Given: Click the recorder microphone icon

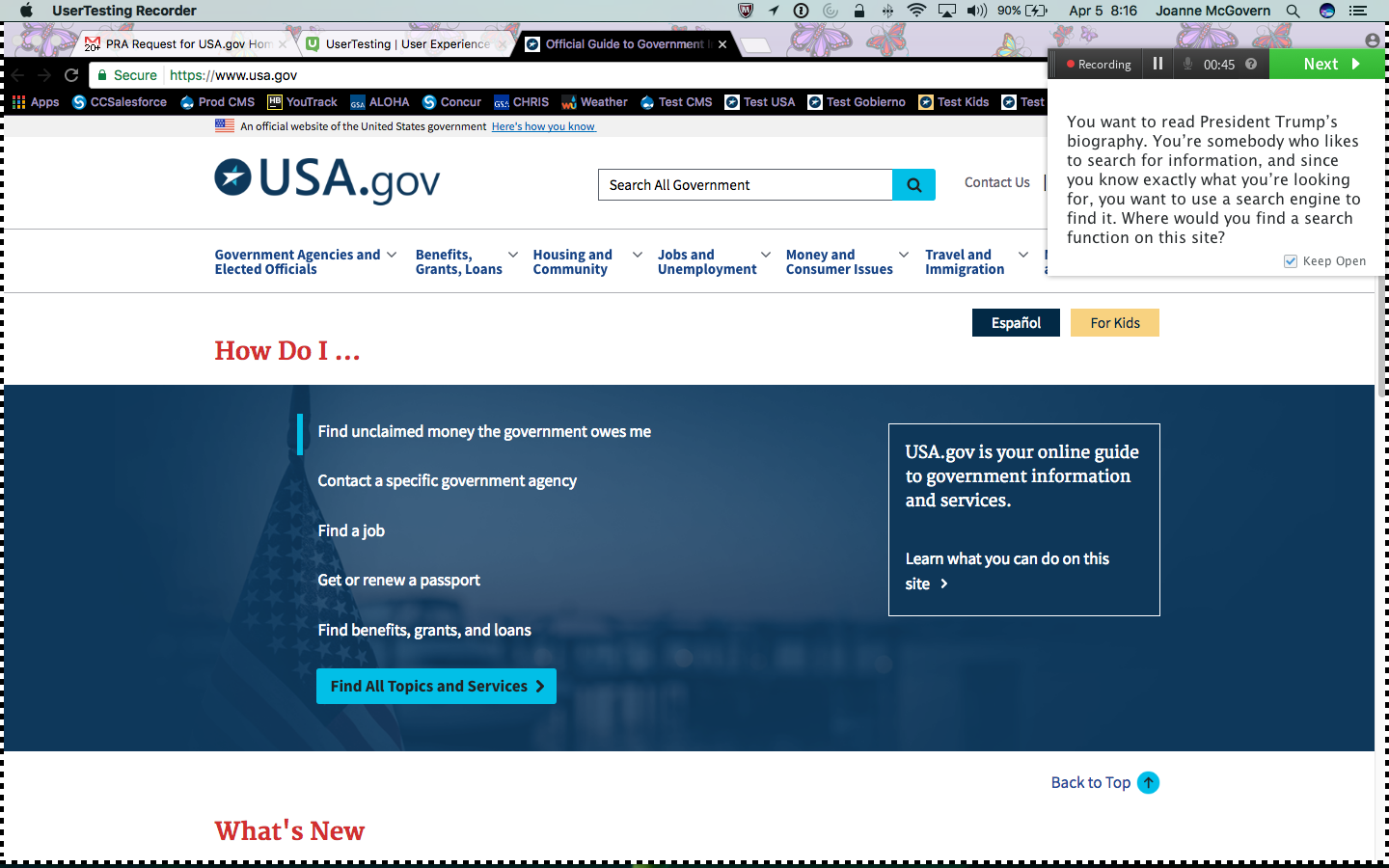Looking at the screenshot, I should coord(1187,64).
